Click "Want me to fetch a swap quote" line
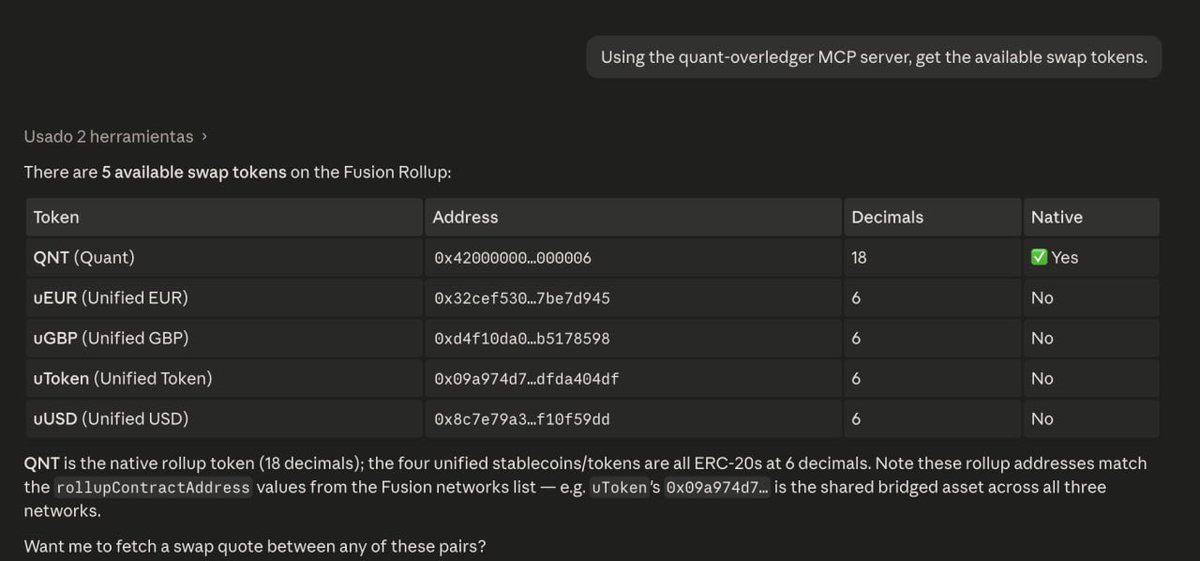The width and height of the screenshot is (1200, 561). tap(255, 547)
